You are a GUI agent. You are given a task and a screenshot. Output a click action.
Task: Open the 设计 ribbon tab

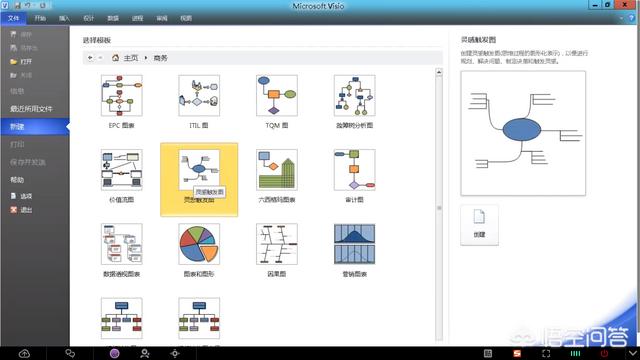89,18
